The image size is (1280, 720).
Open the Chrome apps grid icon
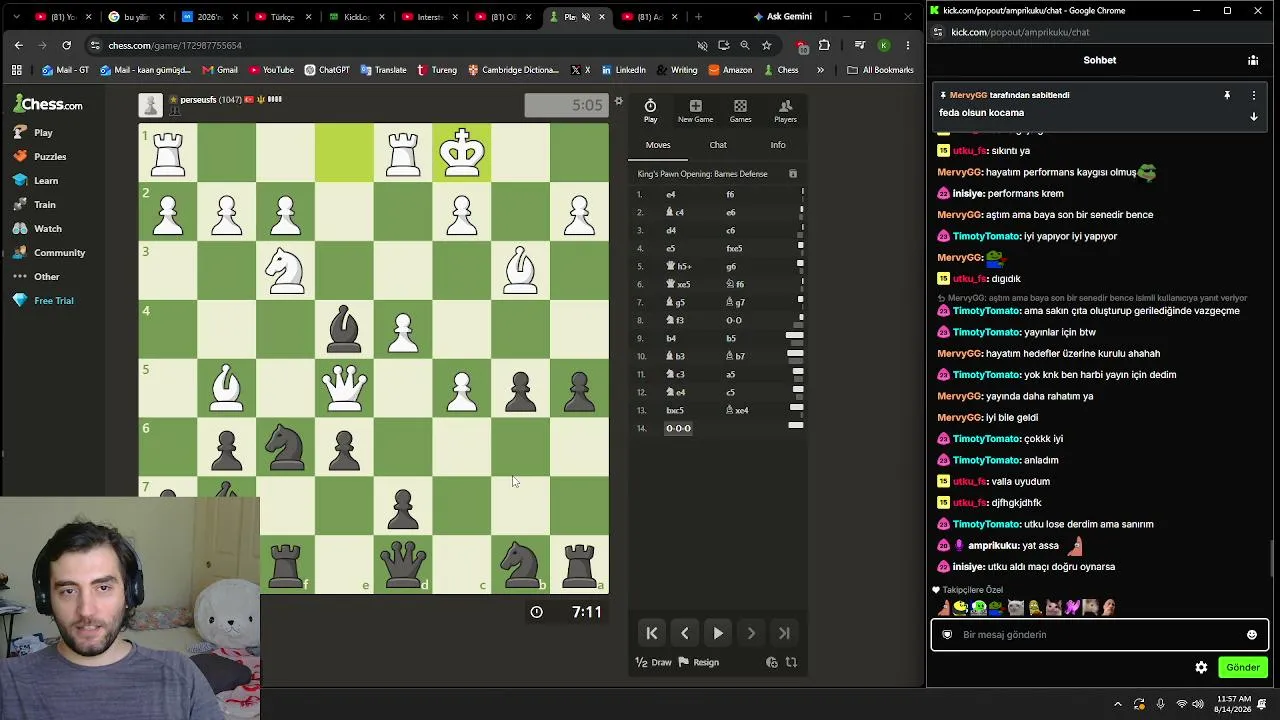[x=16, y=70]
